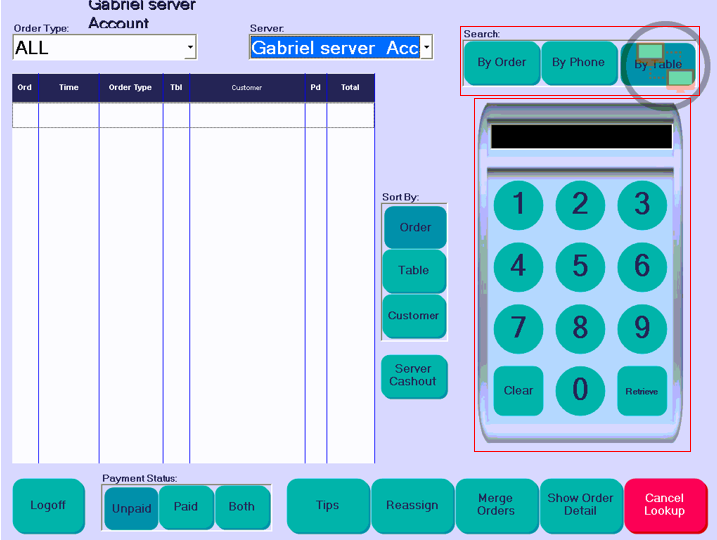
Task: Set payment status to Both
Action: pyautogui.click(x=242, y=507)
